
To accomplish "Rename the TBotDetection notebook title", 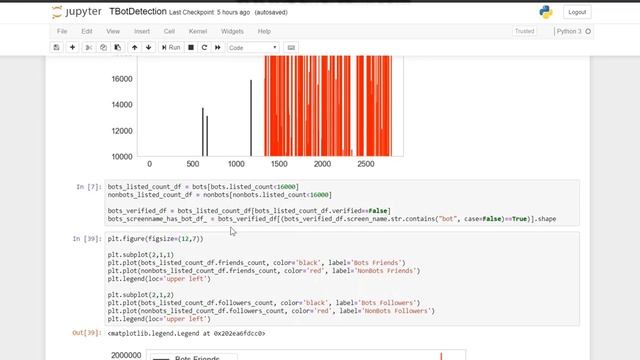I will (x=138, y=12).
